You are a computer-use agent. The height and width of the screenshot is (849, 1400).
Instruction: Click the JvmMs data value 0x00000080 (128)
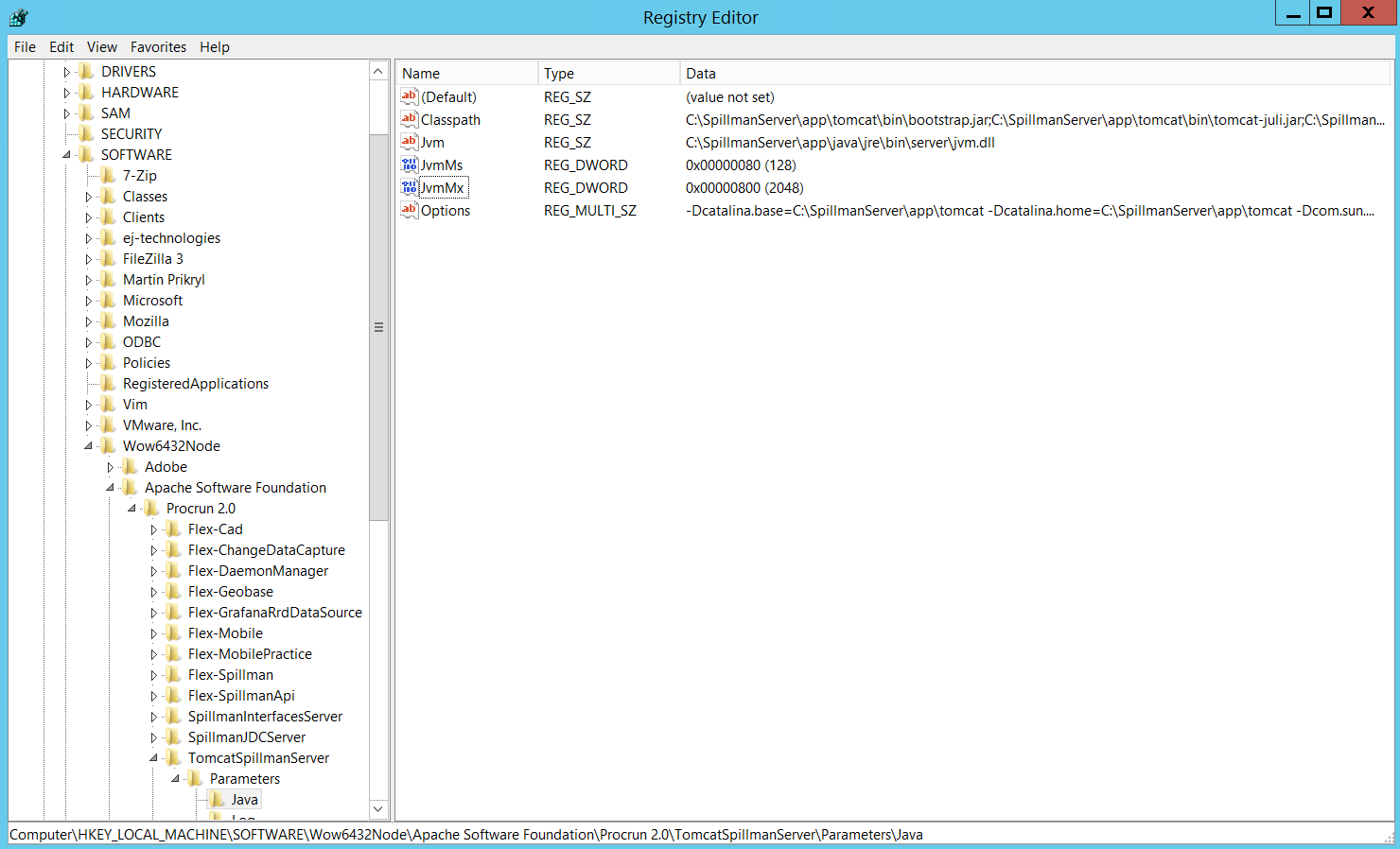click(741, 165)
